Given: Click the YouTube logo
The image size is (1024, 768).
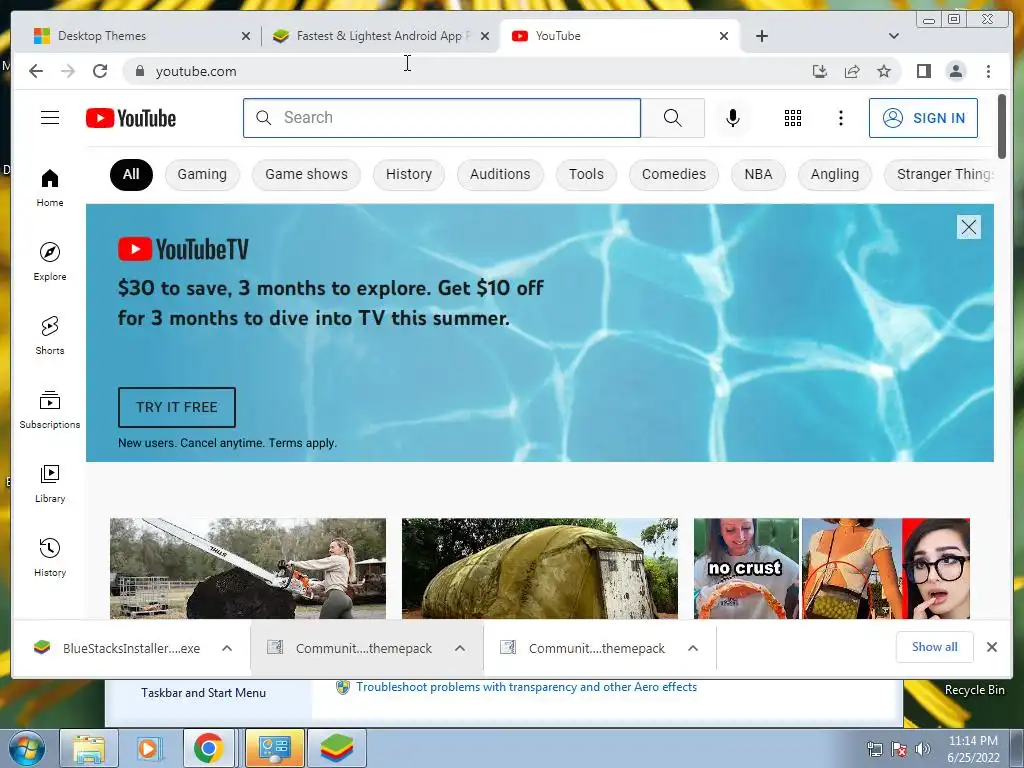Looking at the screenshot, I should point(131,118).
